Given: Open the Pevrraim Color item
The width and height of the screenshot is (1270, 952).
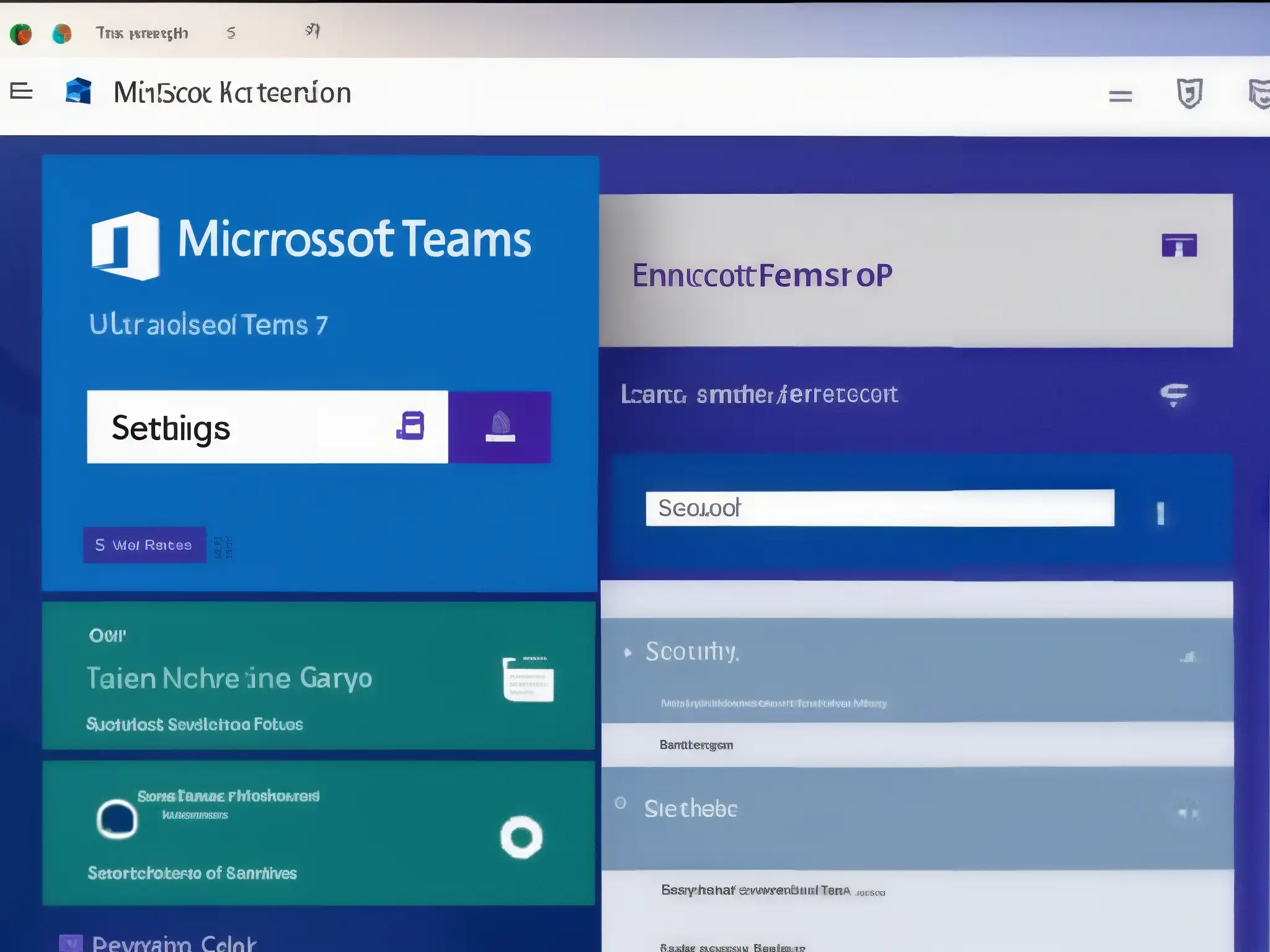Looking at the screenshot, I should [x=174, y=943].
